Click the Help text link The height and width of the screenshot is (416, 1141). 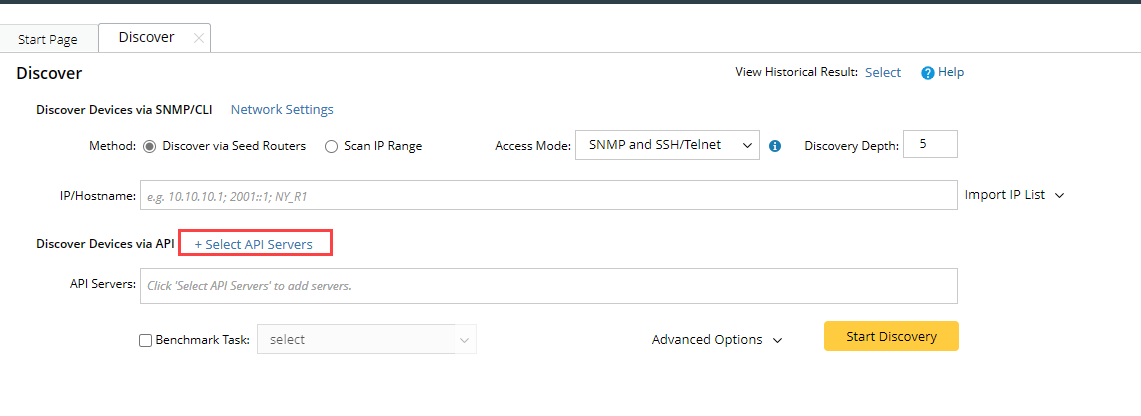tap(951, 73)
